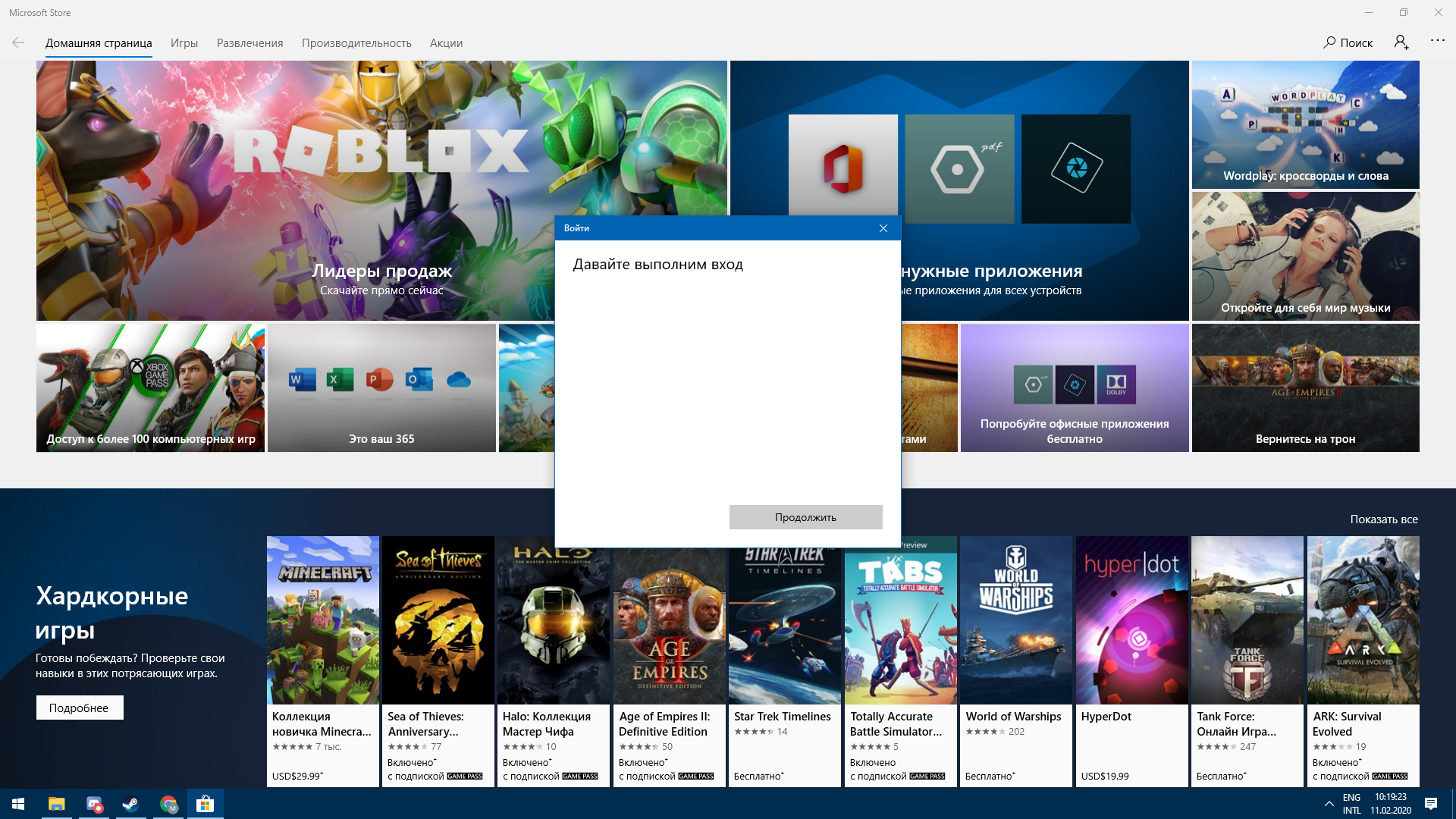This screenshot has width=1456, height=819.
Task: Open Chrome from the taskbar
Action: (x=168, y=804)
